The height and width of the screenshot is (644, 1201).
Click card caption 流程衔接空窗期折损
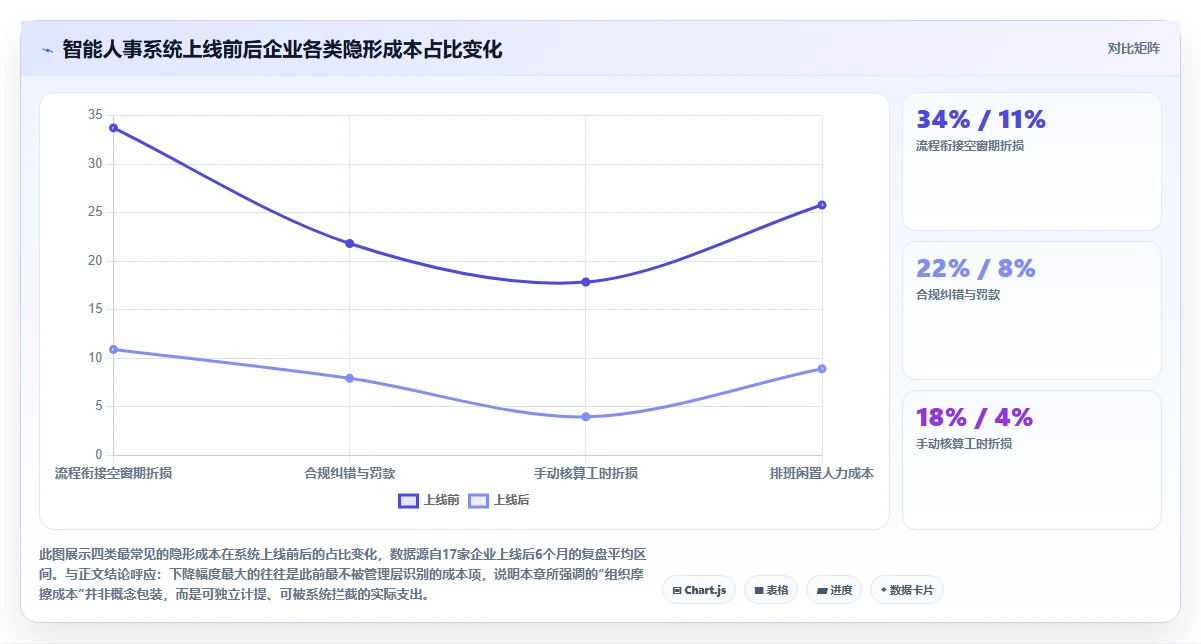coord(970,146)
